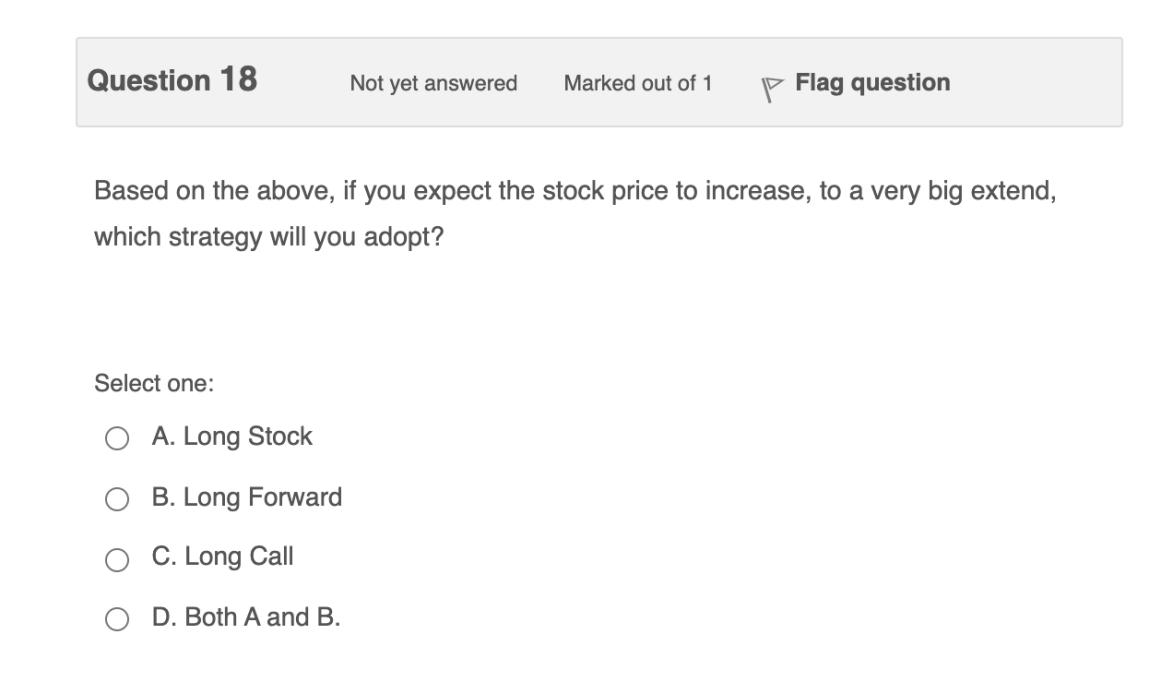Select the radio button for B. Long Forward
Image resolution: width=1173 pixels, height=694 pixels.
(119, 496)
